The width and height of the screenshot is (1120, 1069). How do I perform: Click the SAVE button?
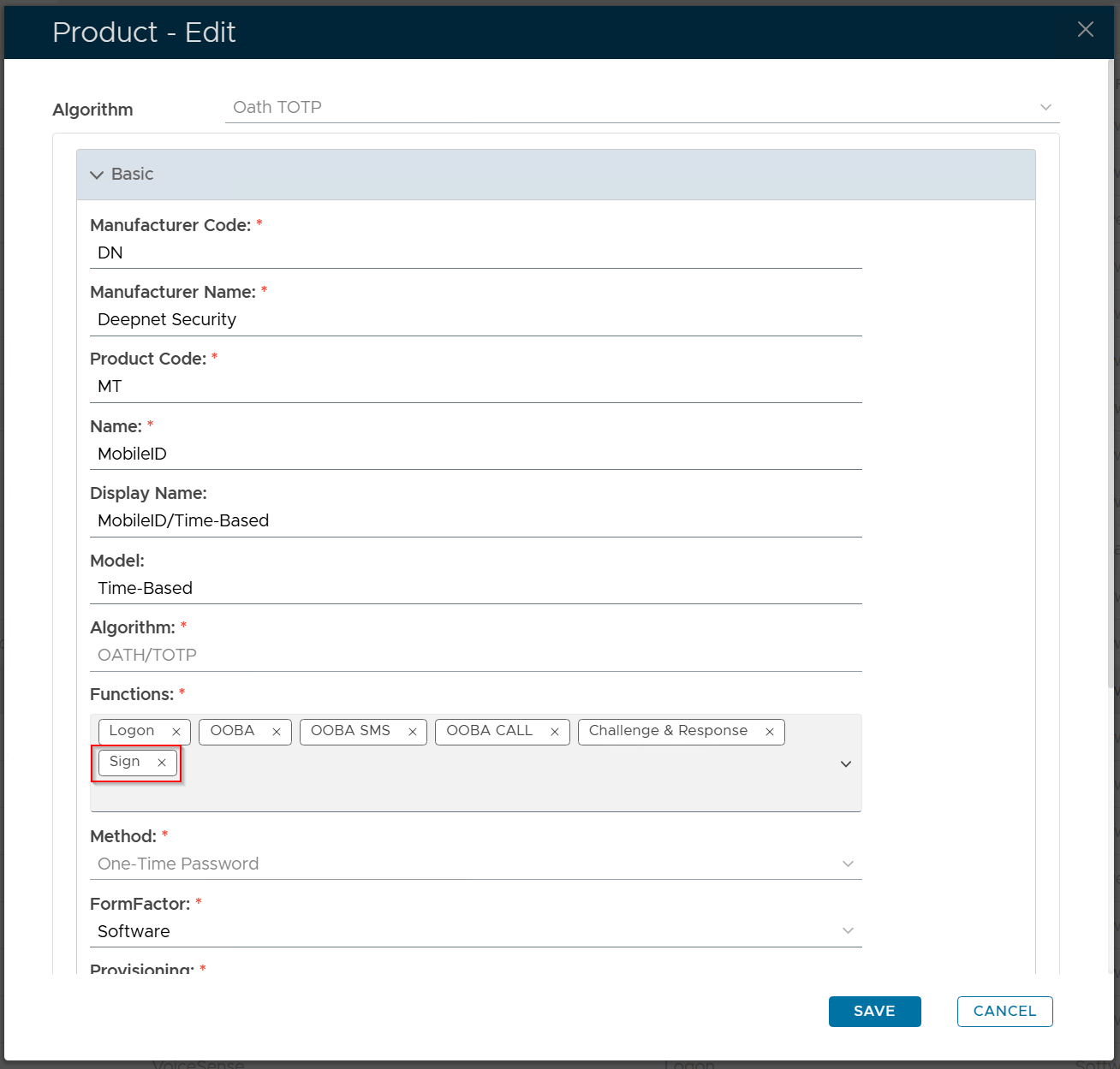click(x=874, y=1011)
